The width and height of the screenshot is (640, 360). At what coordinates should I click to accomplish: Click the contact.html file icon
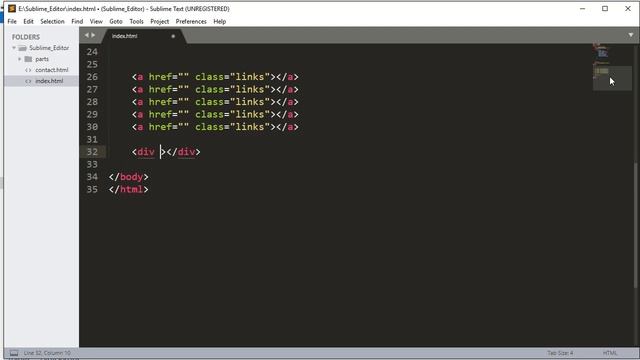pos(28,70)
